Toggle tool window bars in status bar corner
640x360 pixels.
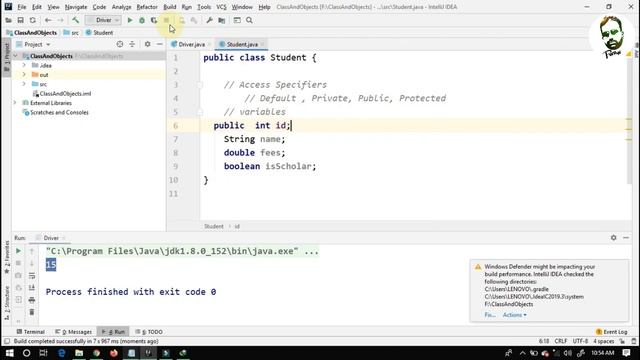tap(7, 341)
